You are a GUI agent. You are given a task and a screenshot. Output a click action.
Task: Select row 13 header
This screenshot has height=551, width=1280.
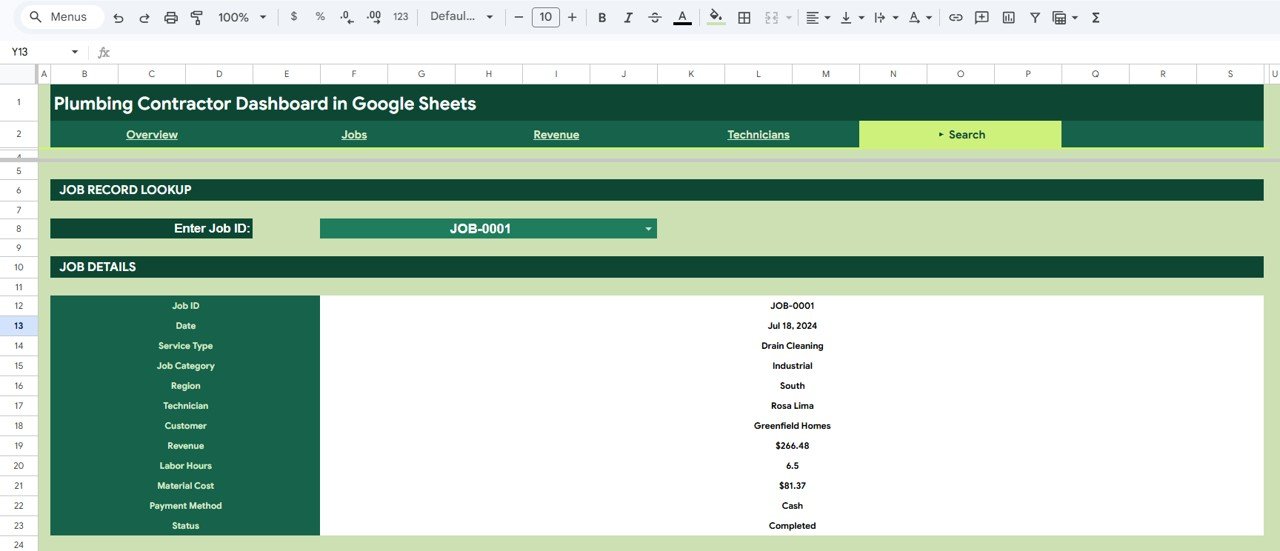(19, 326)
